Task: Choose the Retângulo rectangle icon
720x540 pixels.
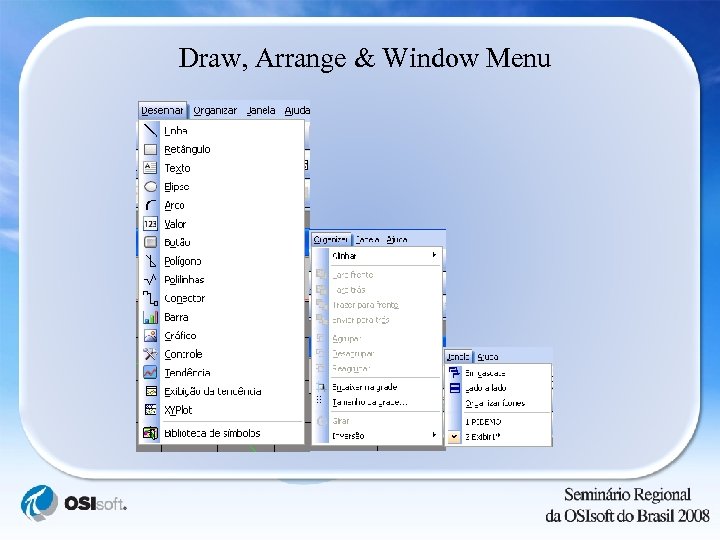Action: pos(150,149)
